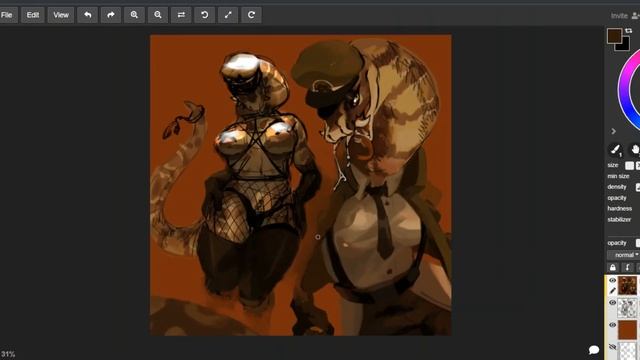Select the black background color swatch
Screen dimensions: 640x360
coord(625,46)
